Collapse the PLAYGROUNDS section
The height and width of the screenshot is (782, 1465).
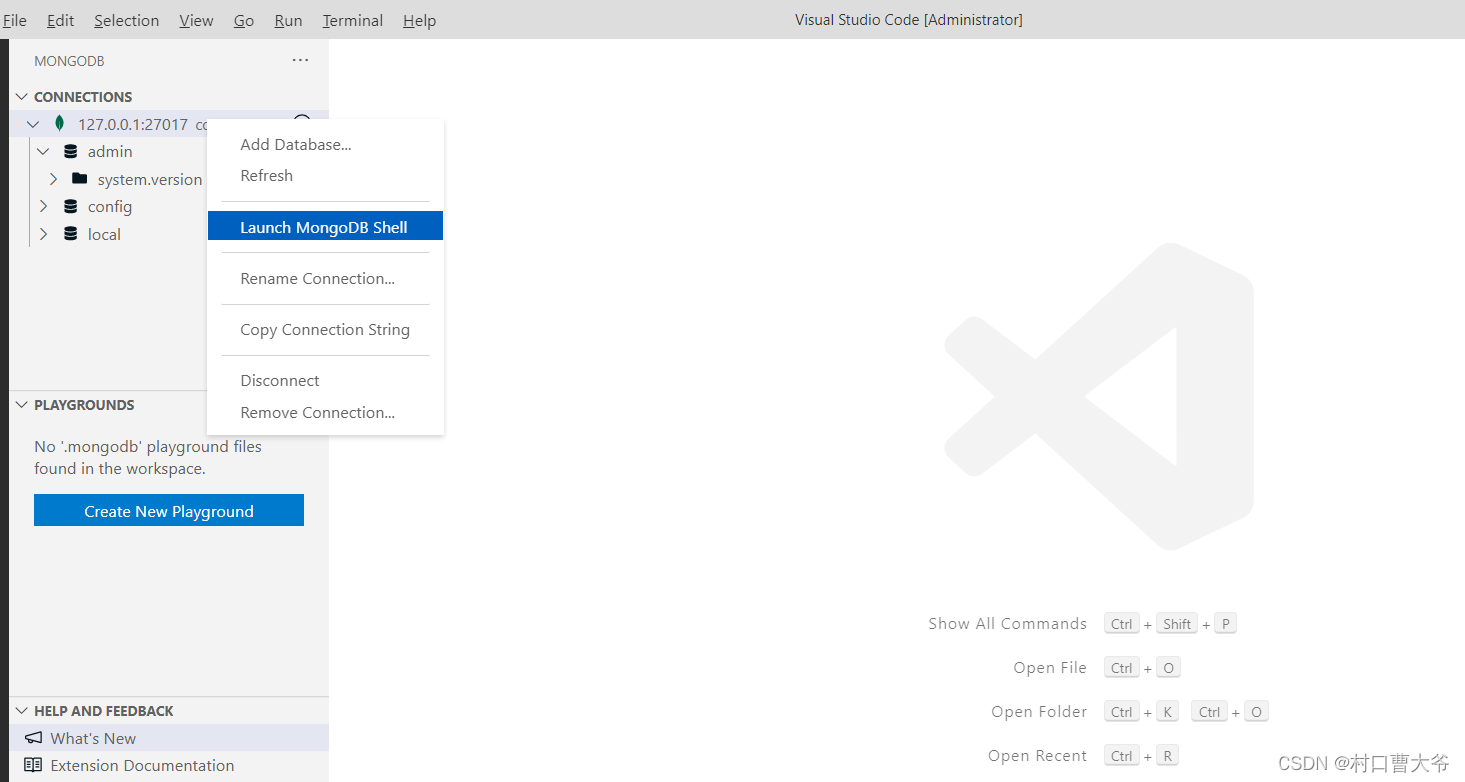(21, 405)
